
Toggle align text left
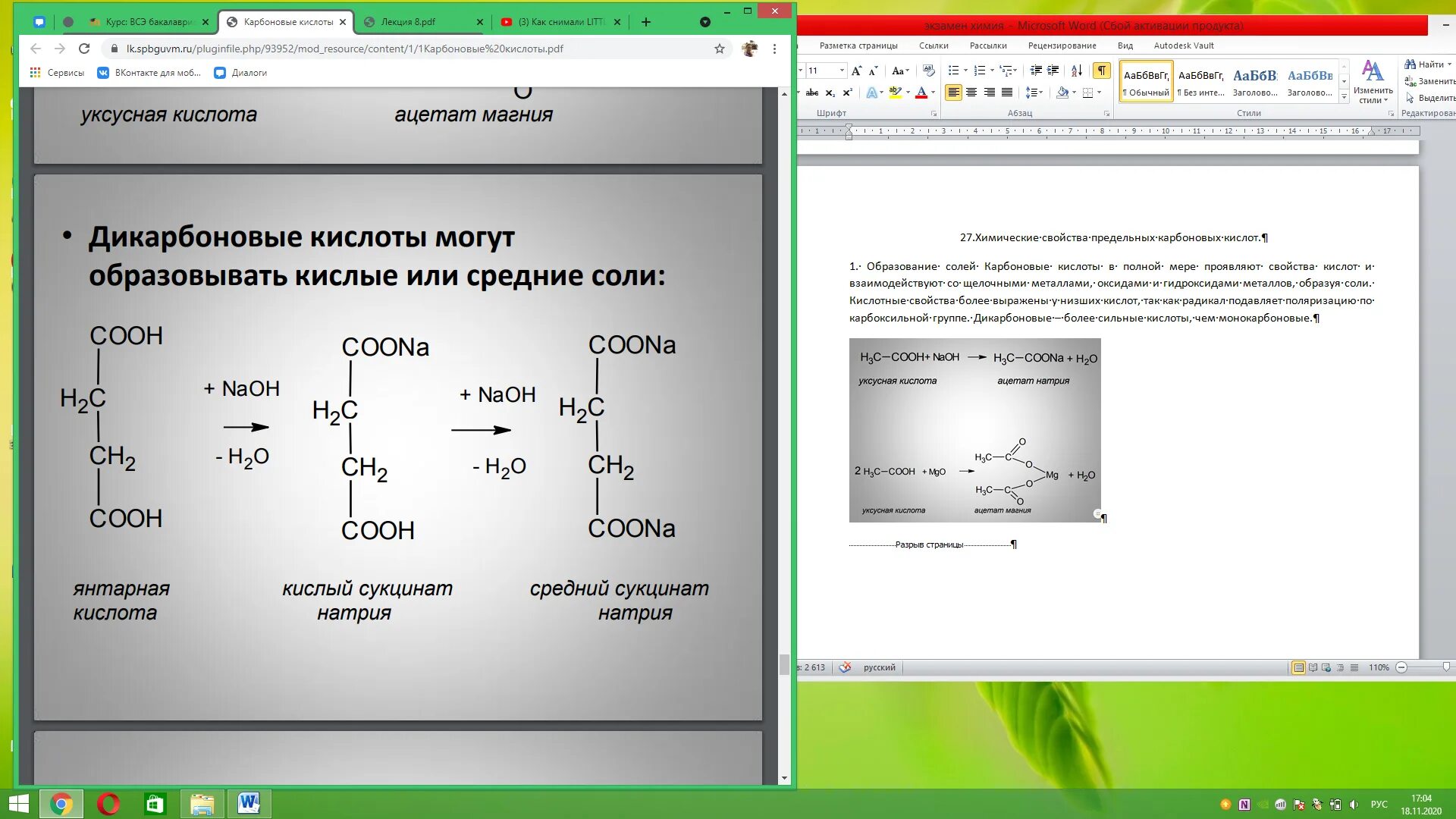[954, 93]
